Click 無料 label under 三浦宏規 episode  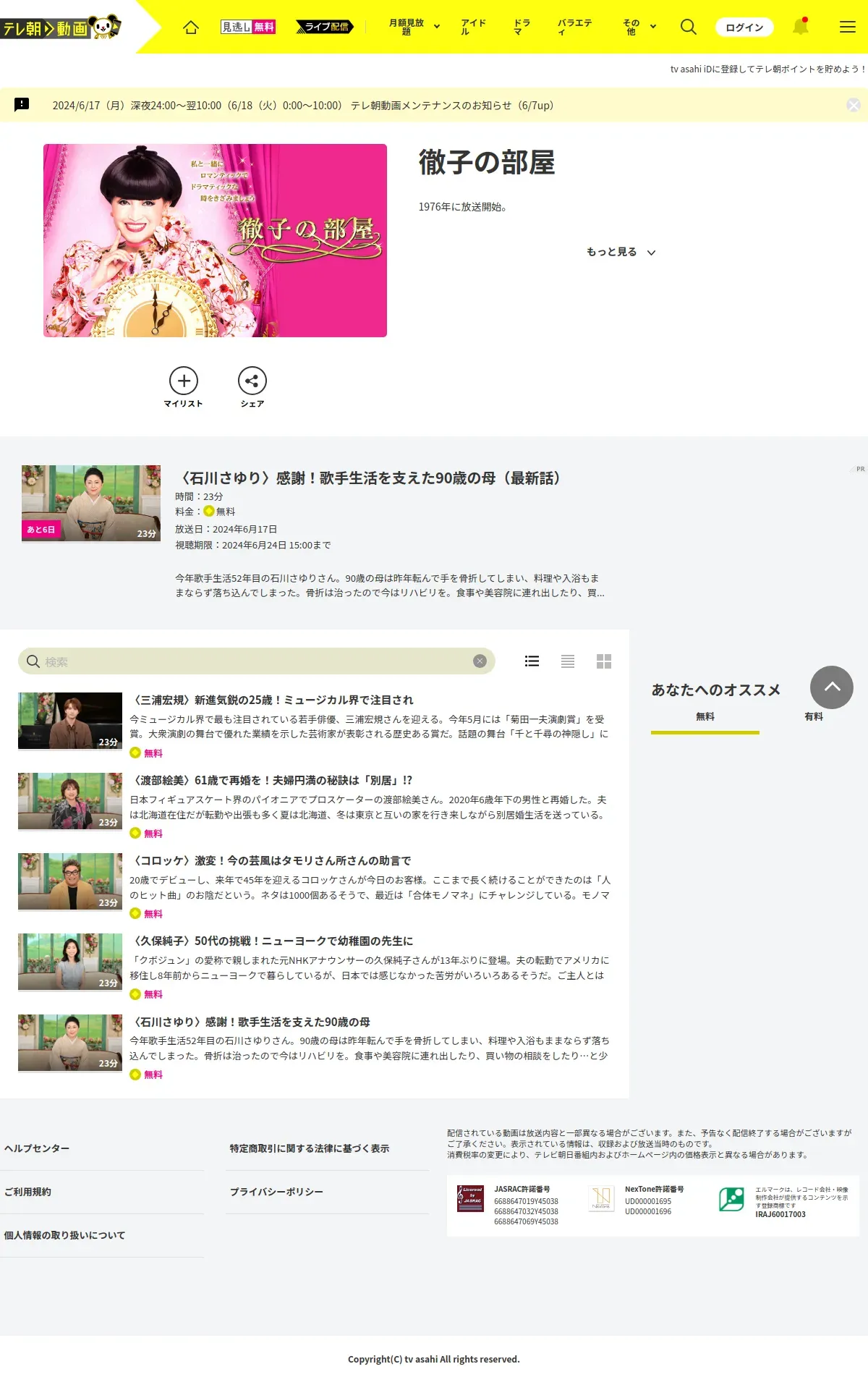coord(153,753)
